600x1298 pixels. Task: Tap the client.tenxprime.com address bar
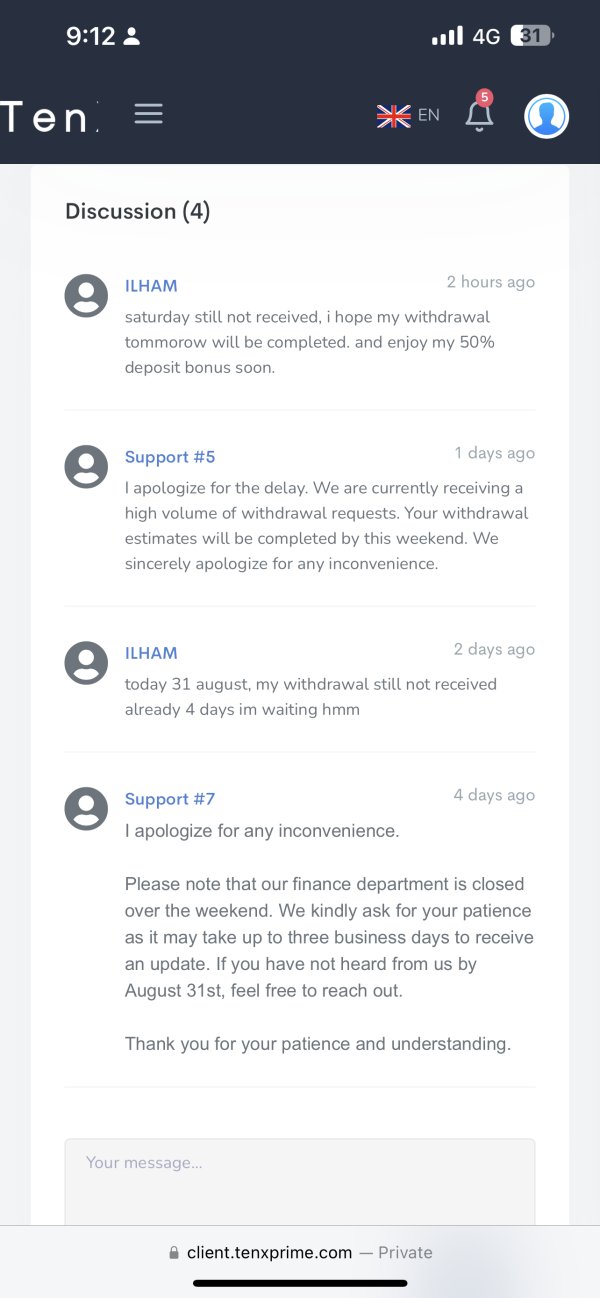(300, 1252)
